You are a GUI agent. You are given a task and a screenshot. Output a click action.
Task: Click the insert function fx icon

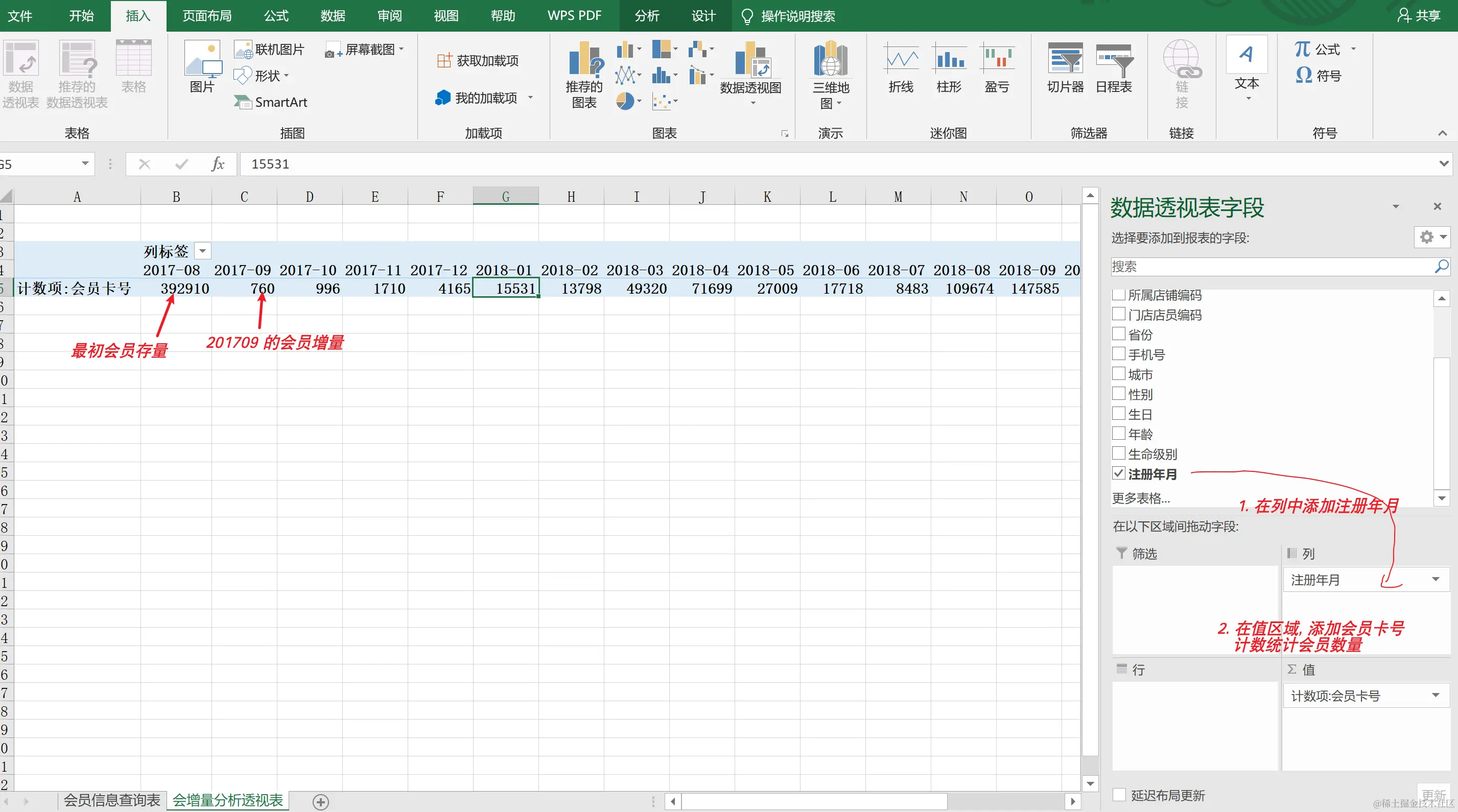pyautogui.click(x=218, y=164)
